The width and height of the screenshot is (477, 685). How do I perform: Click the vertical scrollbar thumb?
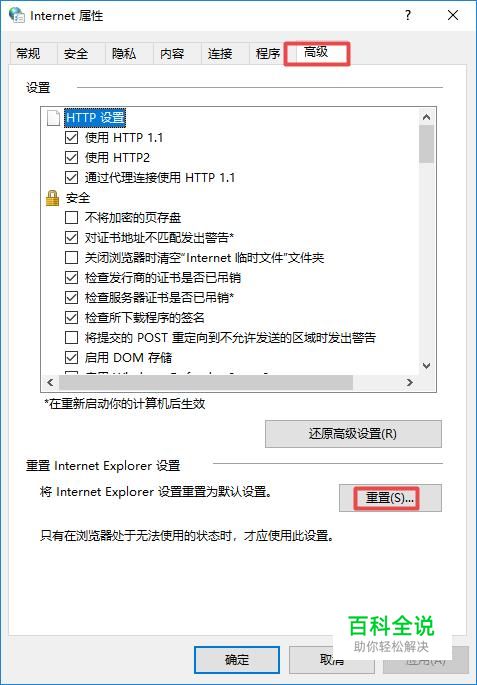(x=426, y=144)
